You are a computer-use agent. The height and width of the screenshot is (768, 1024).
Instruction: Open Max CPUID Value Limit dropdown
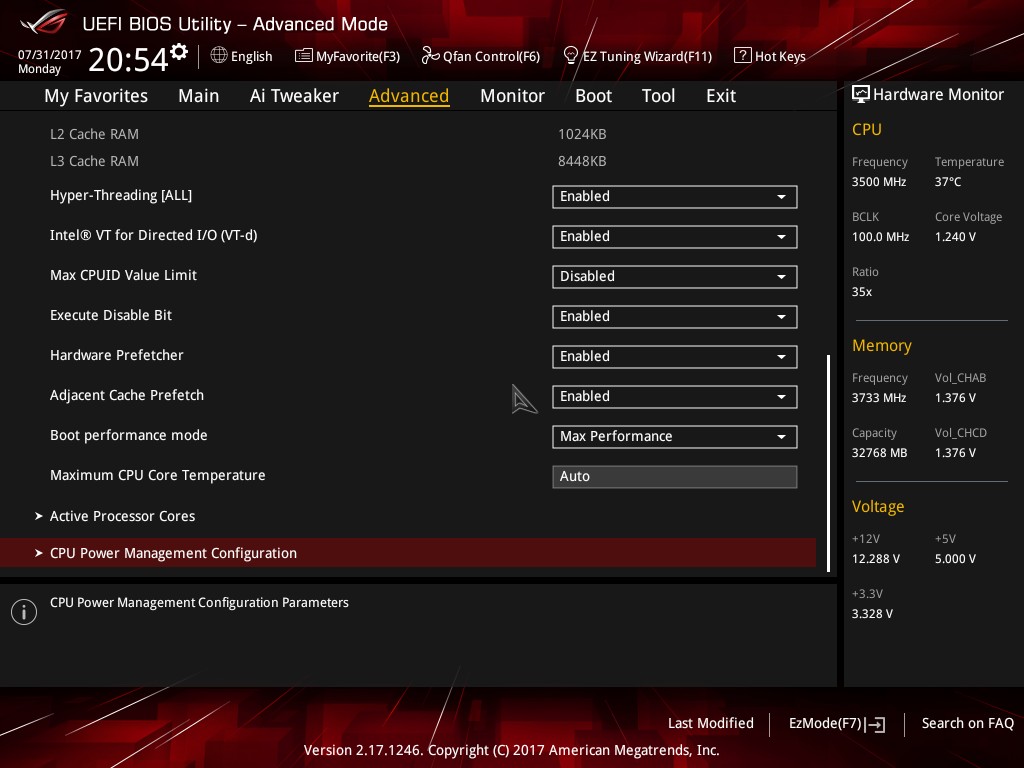click(x=675, y=276)
